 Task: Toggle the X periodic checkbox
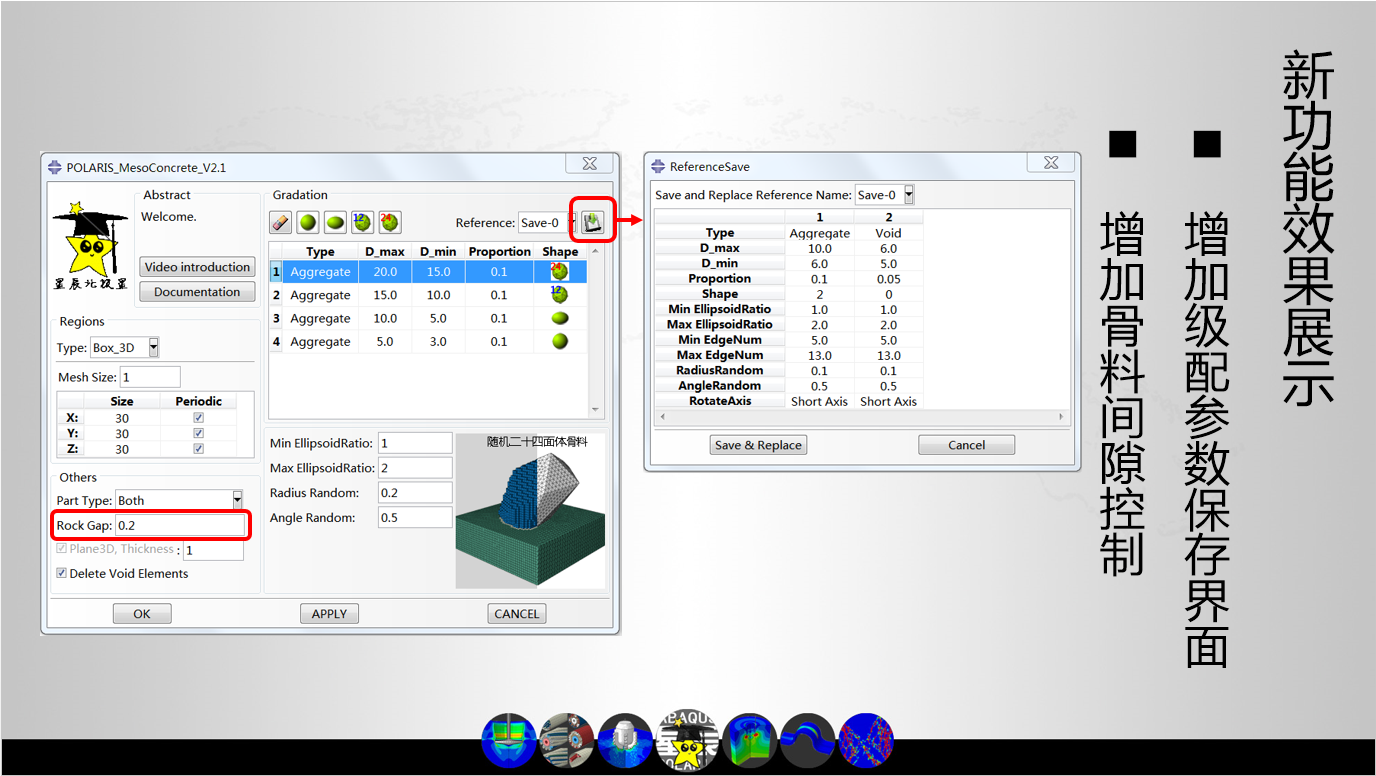(x=198, y=418)
